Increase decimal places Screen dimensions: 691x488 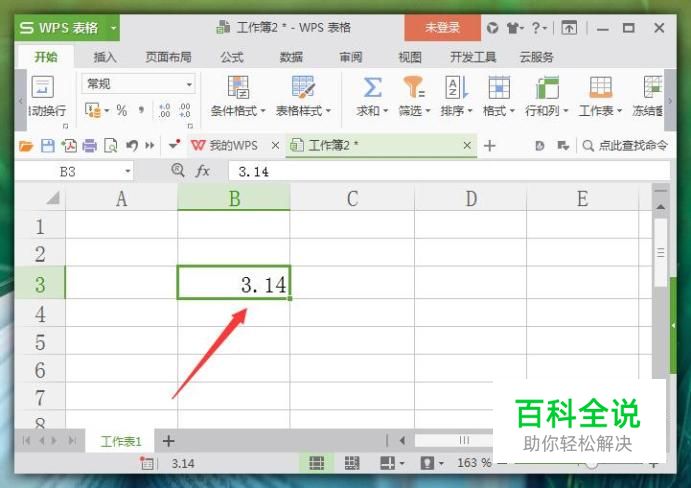point(164,111)
